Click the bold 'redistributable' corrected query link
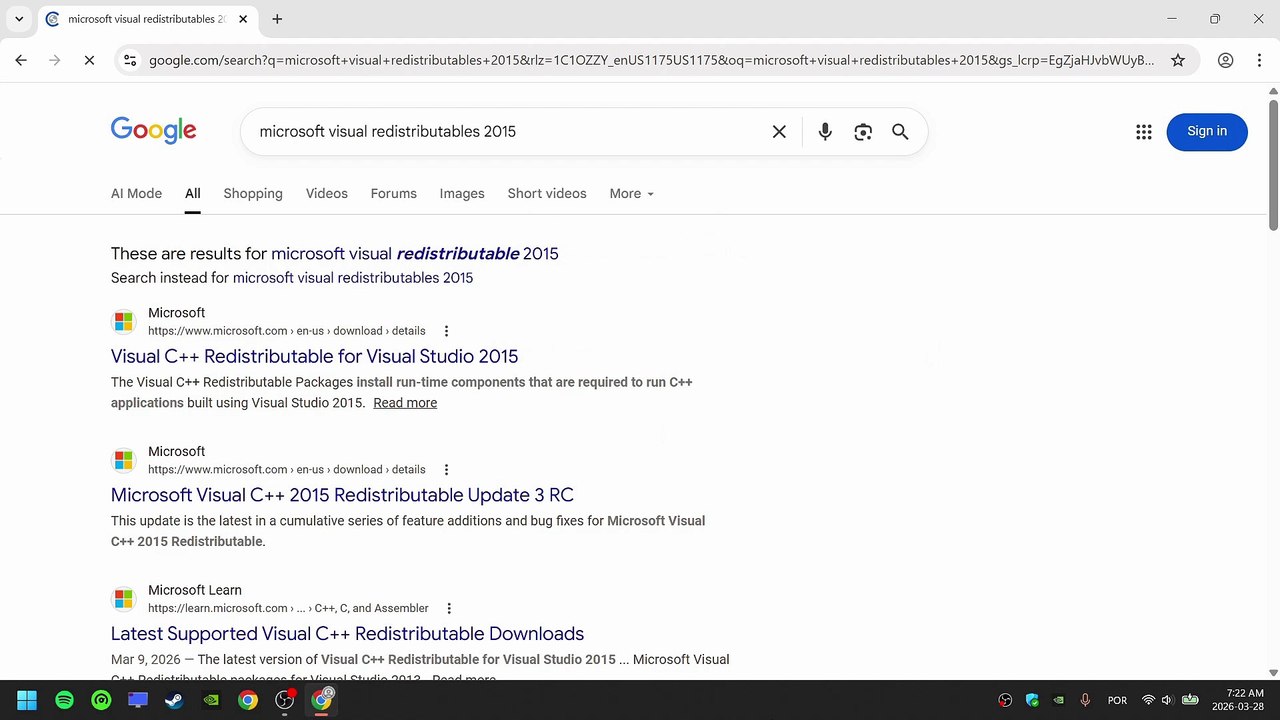Image resolution: width=1280 pixels, height=720 pixels. pyautogui.click(x=458, y=253)
